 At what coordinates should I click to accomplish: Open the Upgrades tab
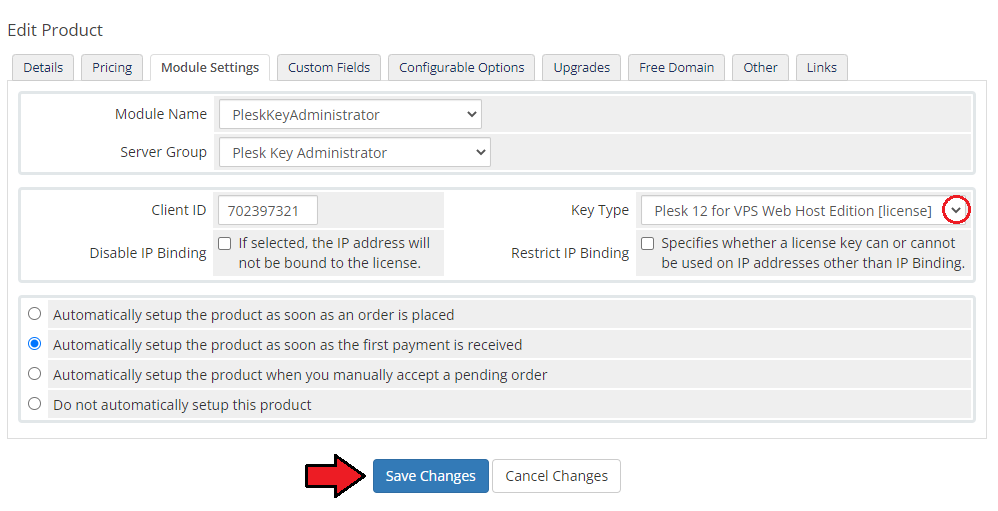581,68
